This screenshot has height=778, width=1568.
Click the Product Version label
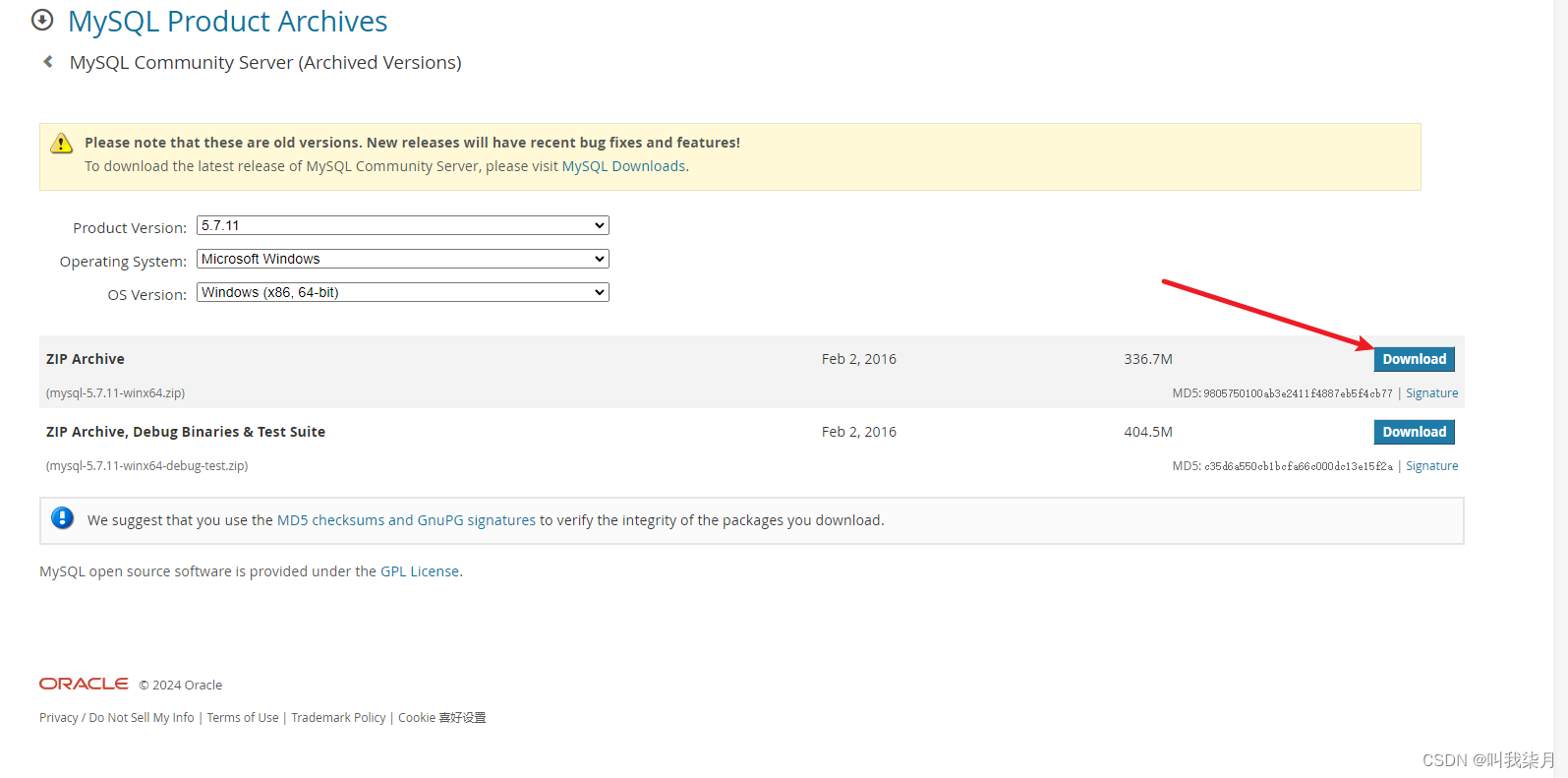coord(130,228)
